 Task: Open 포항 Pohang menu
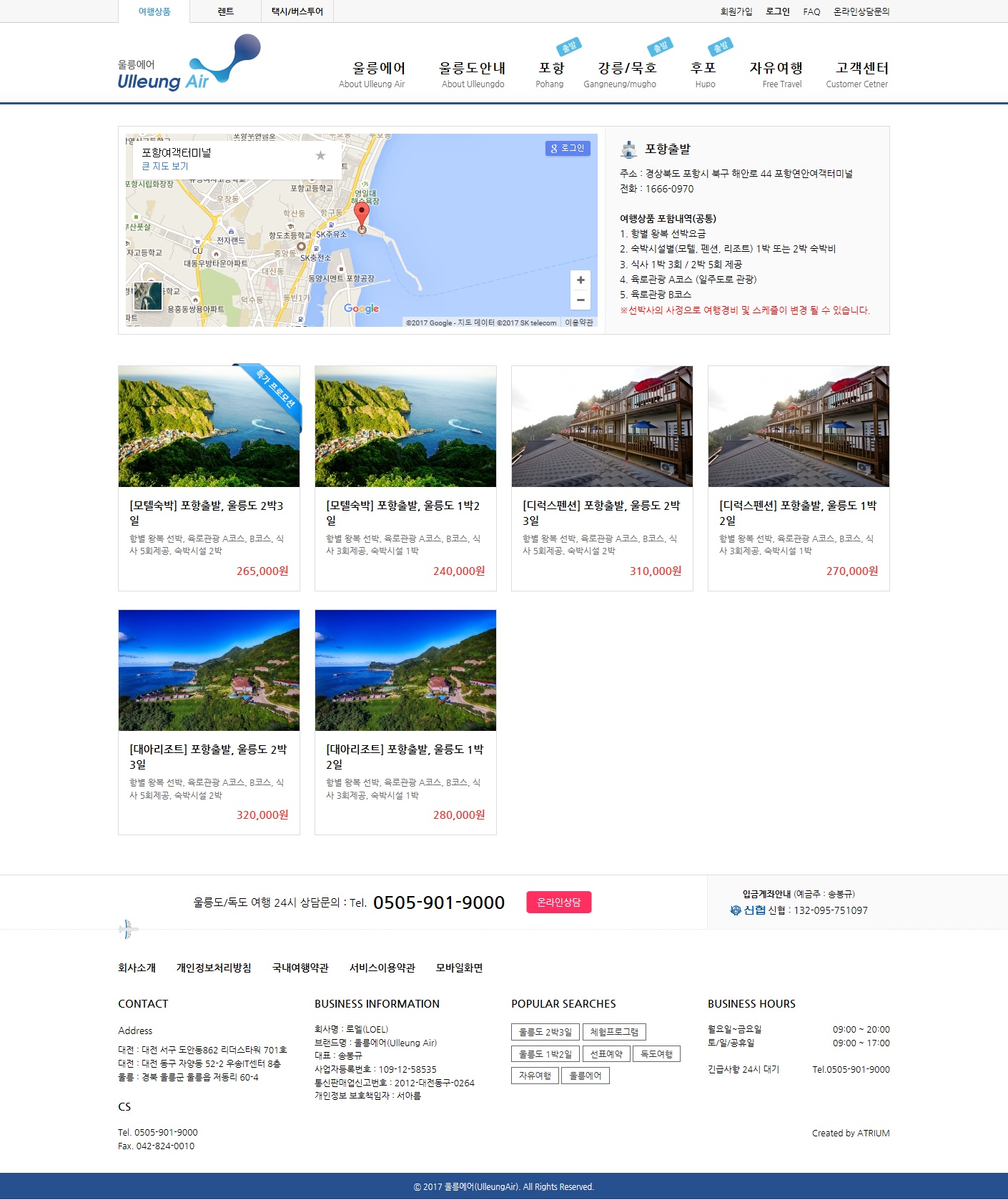click(x=550, y=74)
